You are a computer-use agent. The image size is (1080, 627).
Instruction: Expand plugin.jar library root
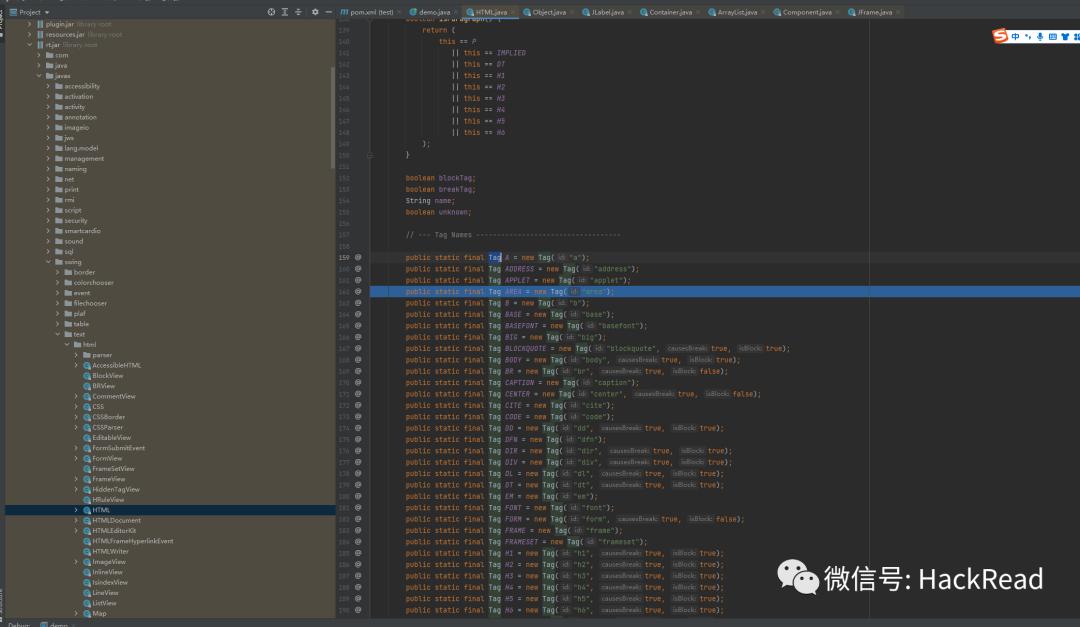point(30,24)
